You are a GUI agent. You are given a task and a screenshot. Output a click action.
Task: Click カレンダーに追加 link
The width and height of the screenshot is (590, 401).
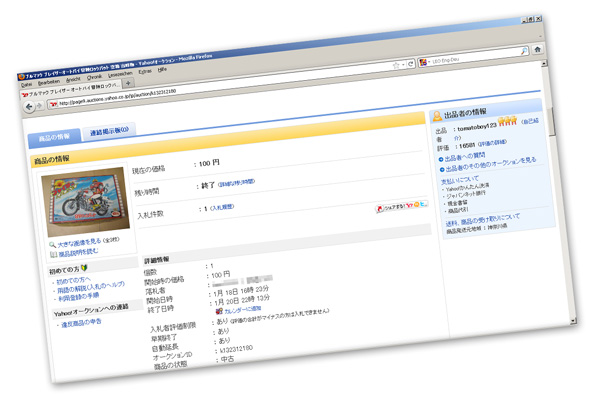(x=243, y=310)
